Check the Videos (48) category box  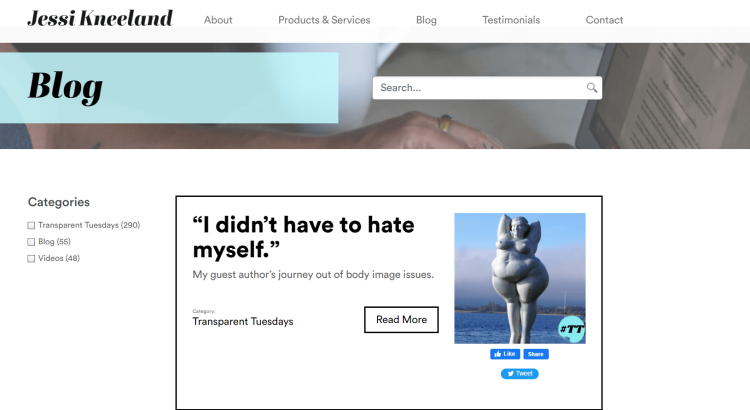[x=31, y=259]
